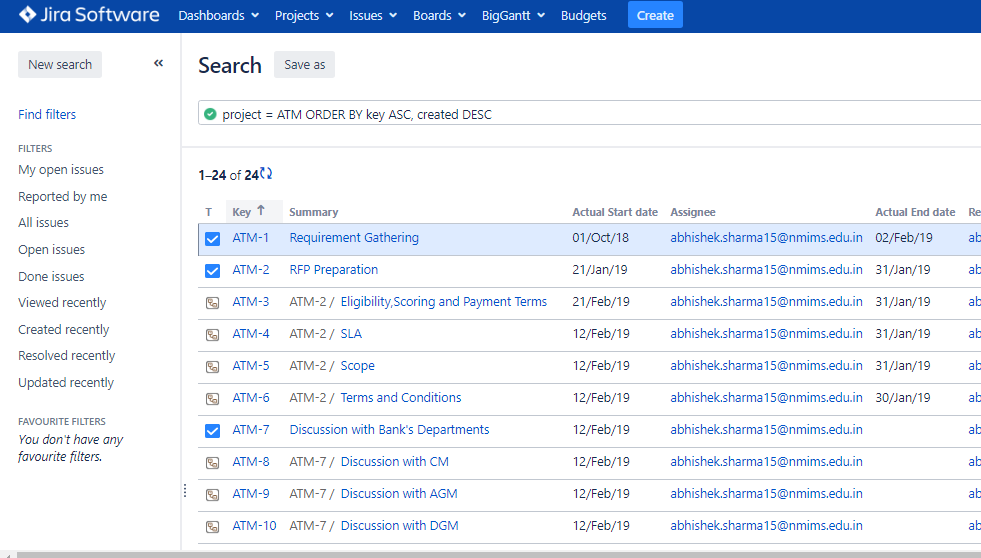Click the task checkbox icon for ATM-7
This screenshot has height=558, width=981.
coord(212,430)
